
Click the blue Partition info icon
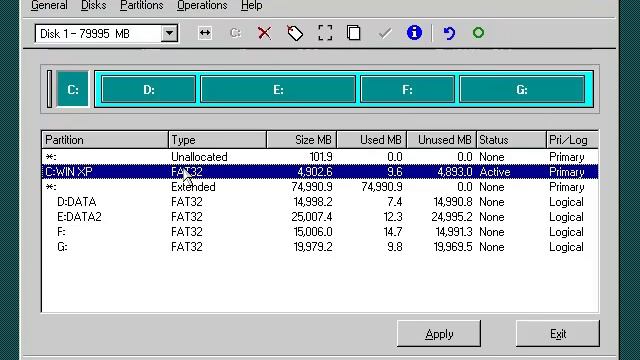pyautogui.click(x=414, y=33)
